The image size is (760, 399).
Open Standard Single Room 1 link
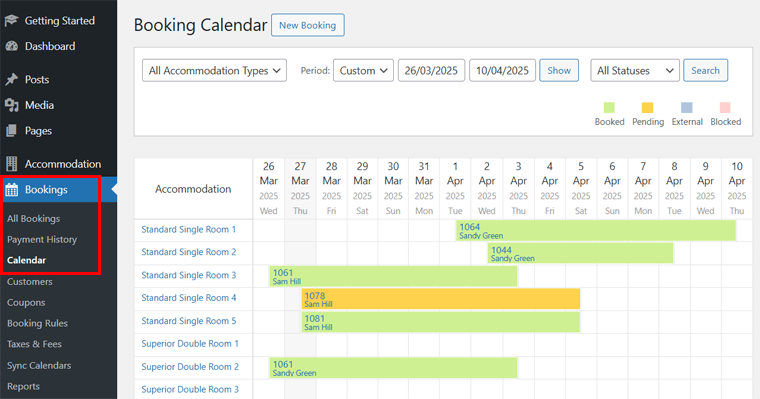tap(189, 229)
